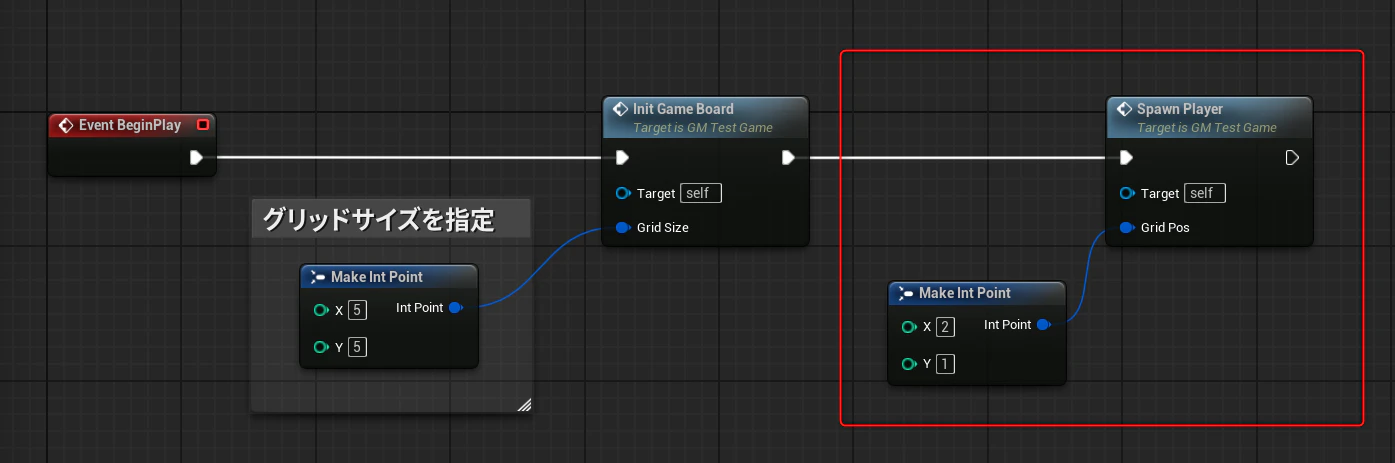Click the Y input pin with value 5
The height and width of the screenshot is (463, 1395).
click(320, 347)
